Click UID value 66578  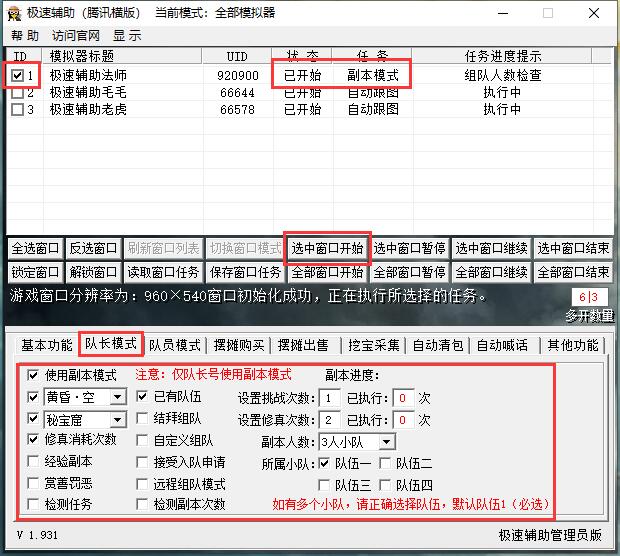tap(238, 110)
